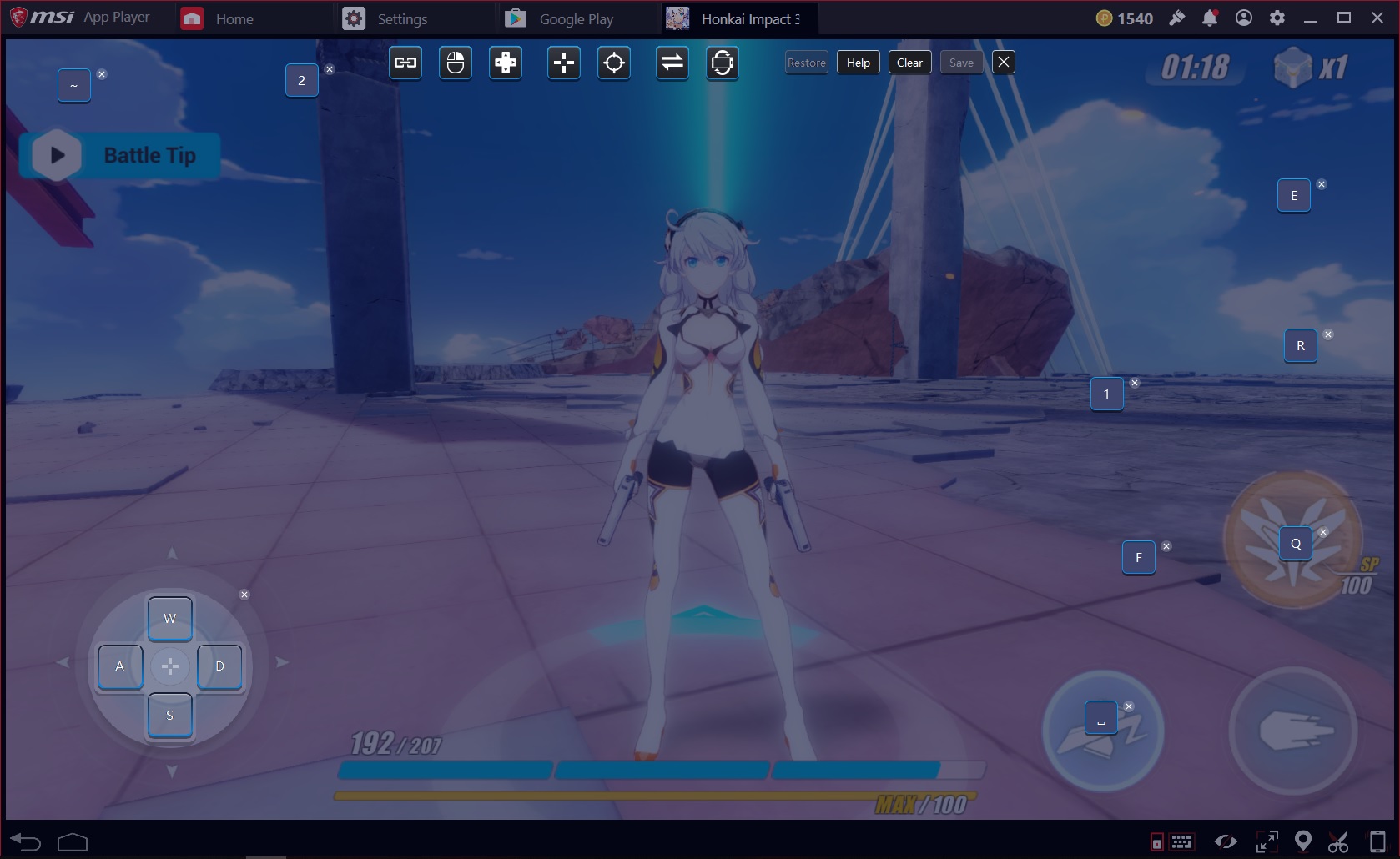Open the user account icon
Viewport: 1400px width, 859px height.
[x=1244, y=18]
